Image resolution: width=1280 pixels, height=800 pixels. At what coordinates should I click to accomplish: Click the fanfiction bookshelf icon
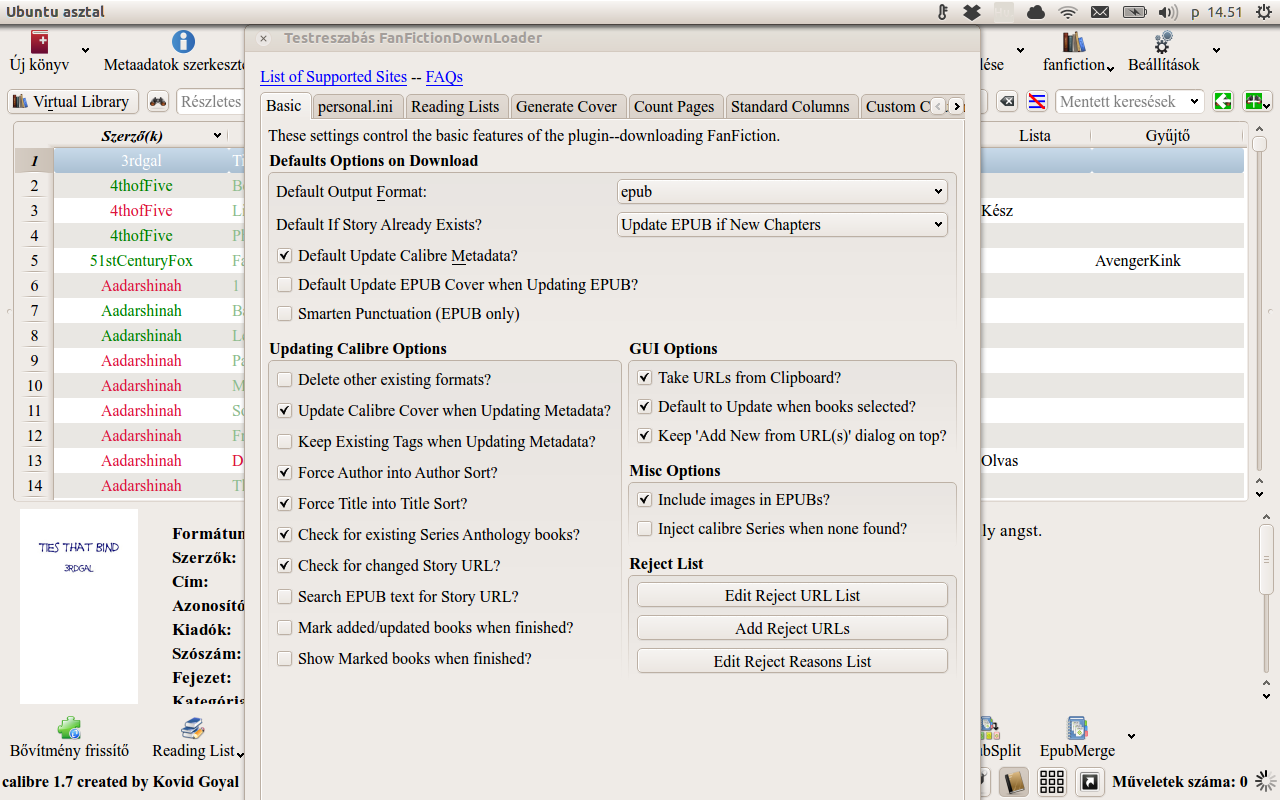click(1074, 42)
